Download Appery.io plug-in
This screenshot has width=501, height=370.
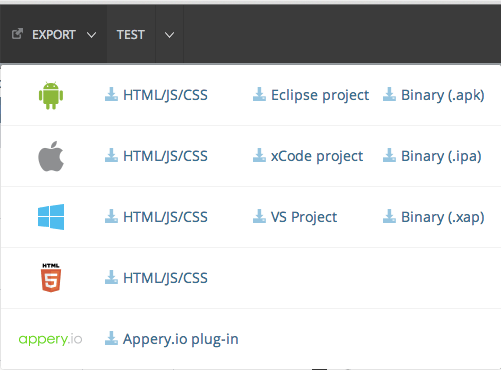172,339
